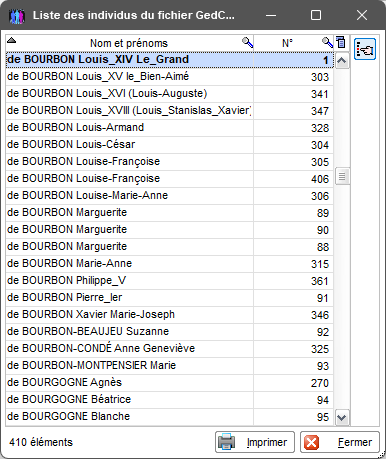The image size is (386, 459).
Task: Click number cell 306
Action: [294, 196]
